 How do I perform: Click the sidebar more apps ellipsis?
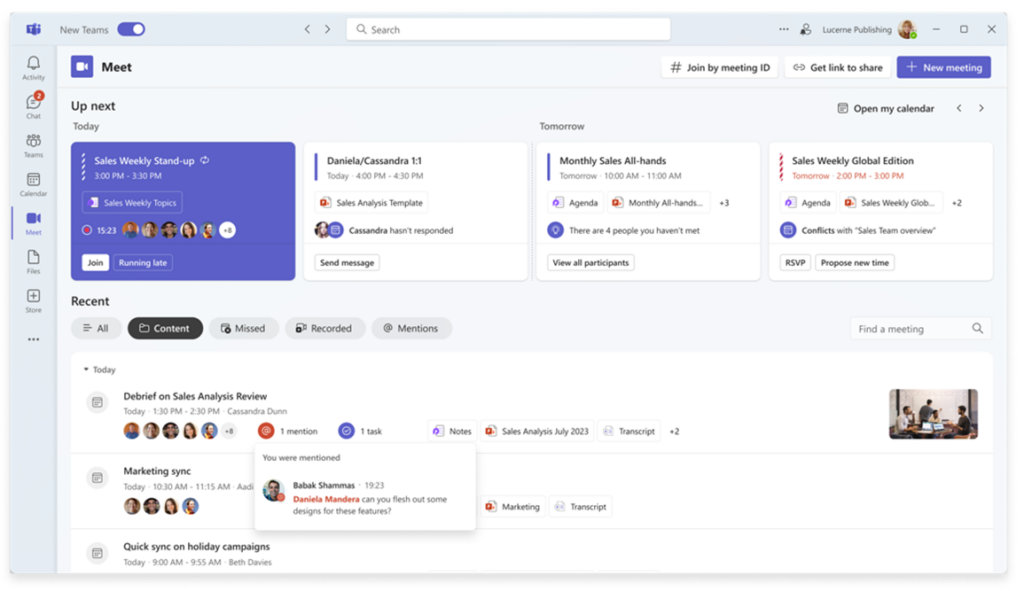click(33, 340)
